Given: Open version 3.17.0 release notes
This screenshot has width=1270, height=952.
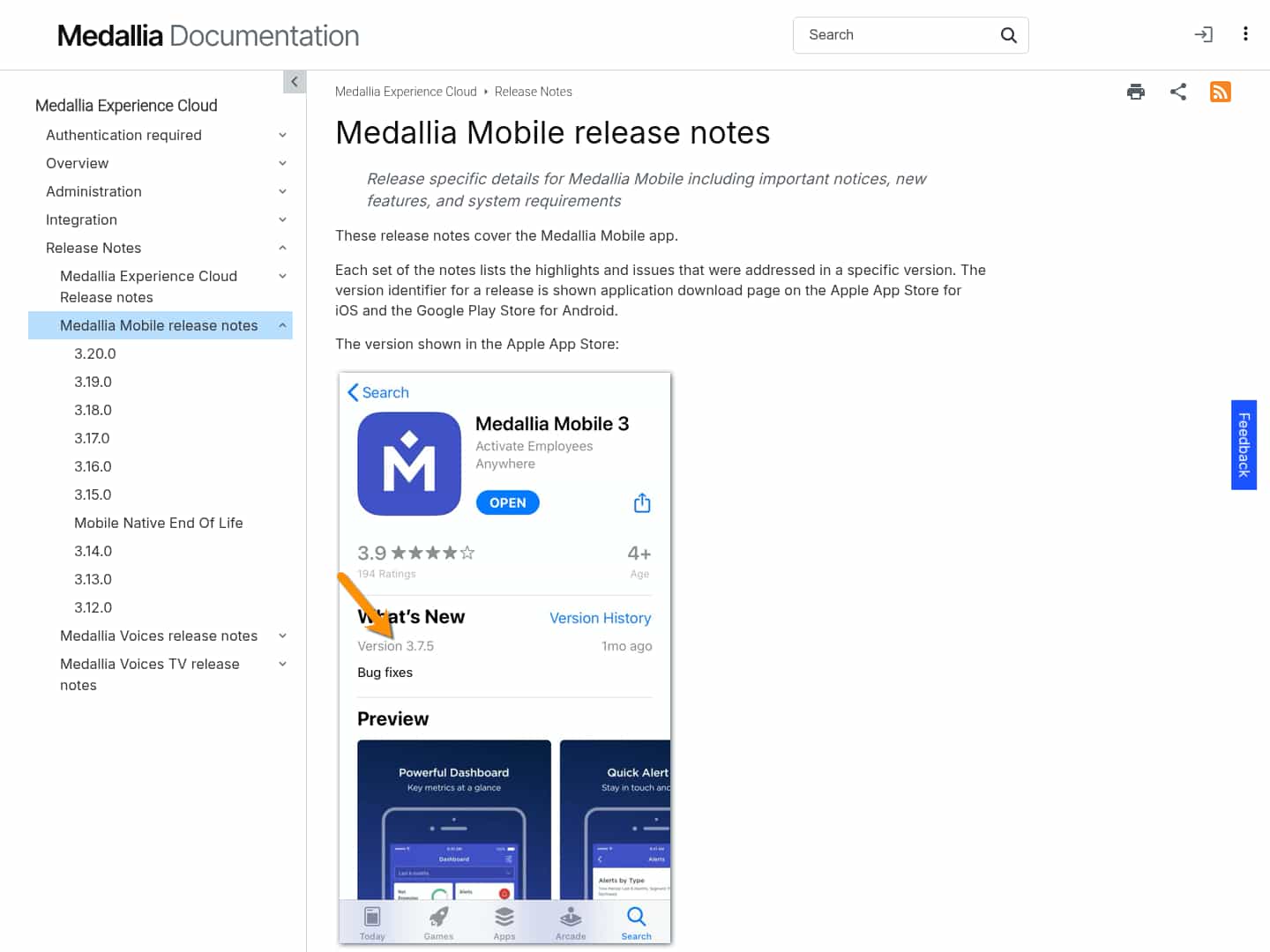Looking at the screenshot, I should (x=92, y=438).
